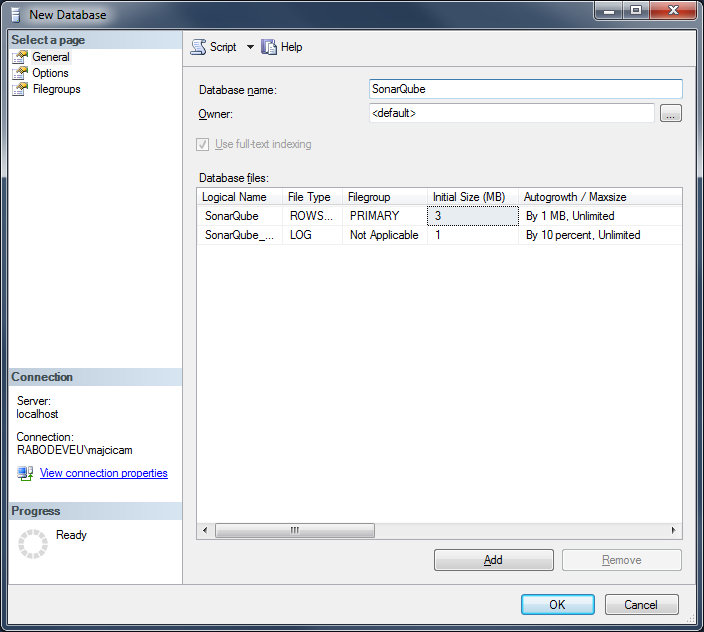The image size is (704, 632).
Task: Close the New Database window
Action: [x=673, y=11]
